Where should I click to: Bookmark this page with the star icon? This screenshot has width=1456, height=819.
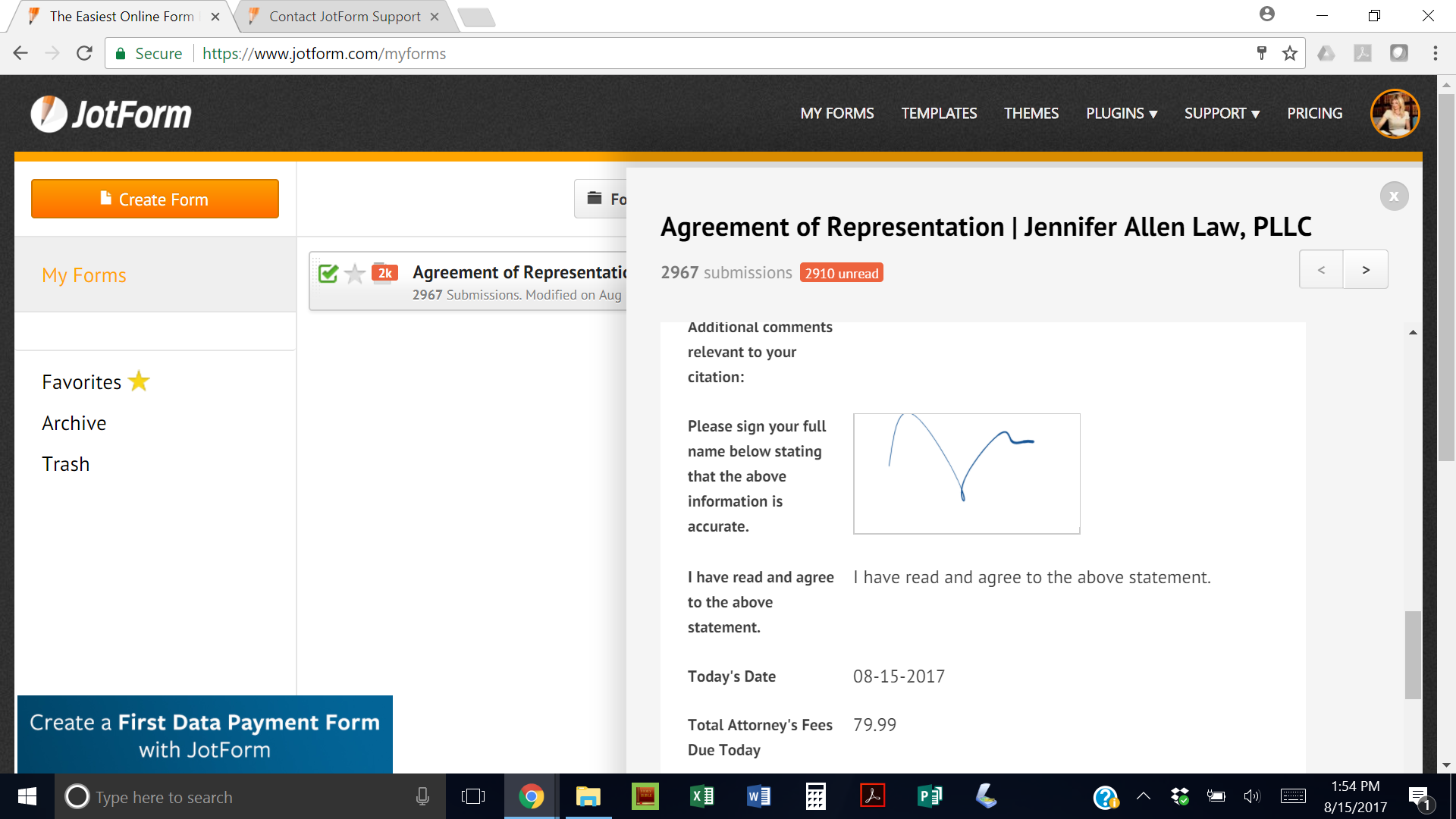click(x=1289, y=53)
